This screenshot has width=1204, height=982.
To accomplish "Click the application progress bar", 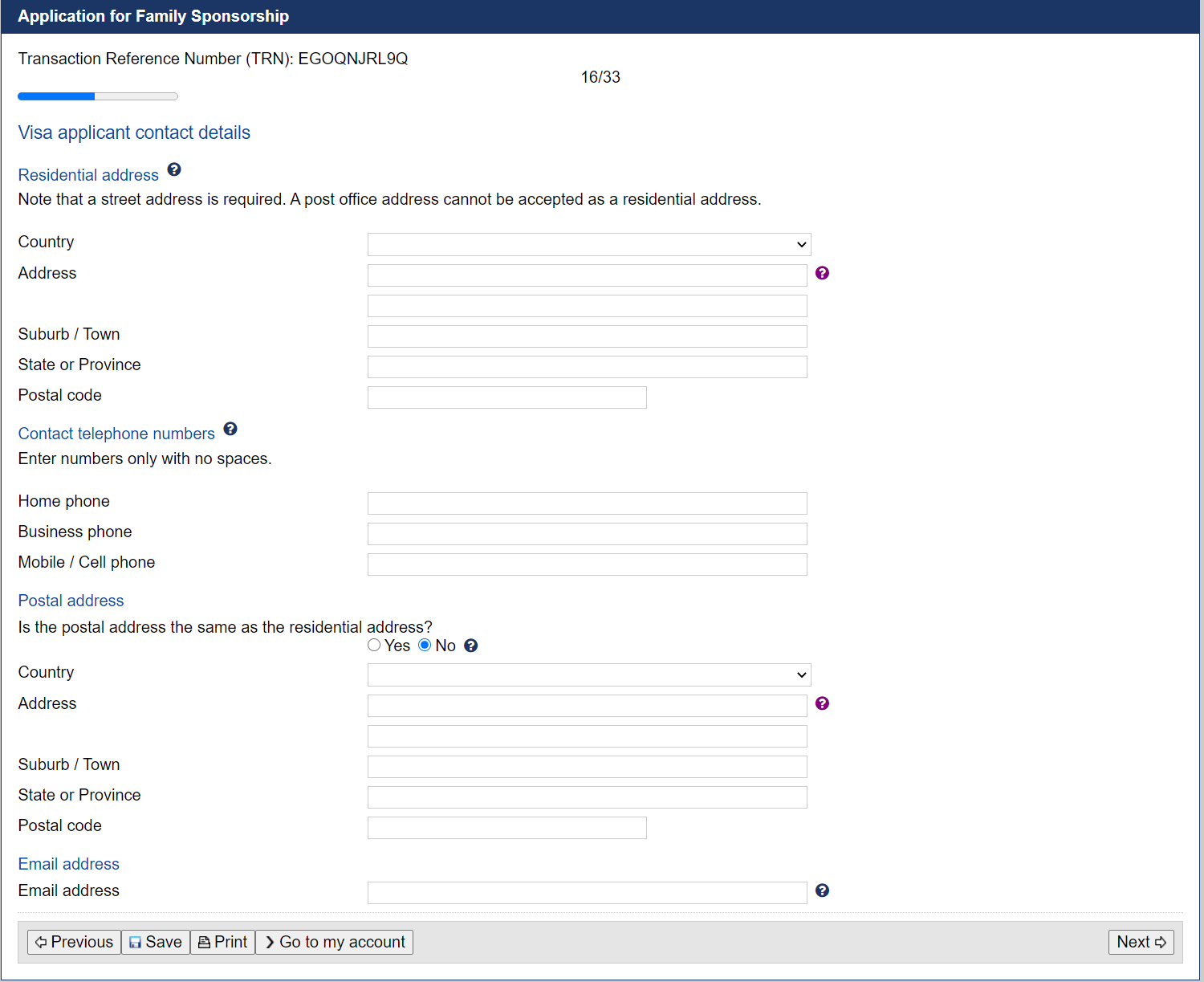I will point(98,96).
